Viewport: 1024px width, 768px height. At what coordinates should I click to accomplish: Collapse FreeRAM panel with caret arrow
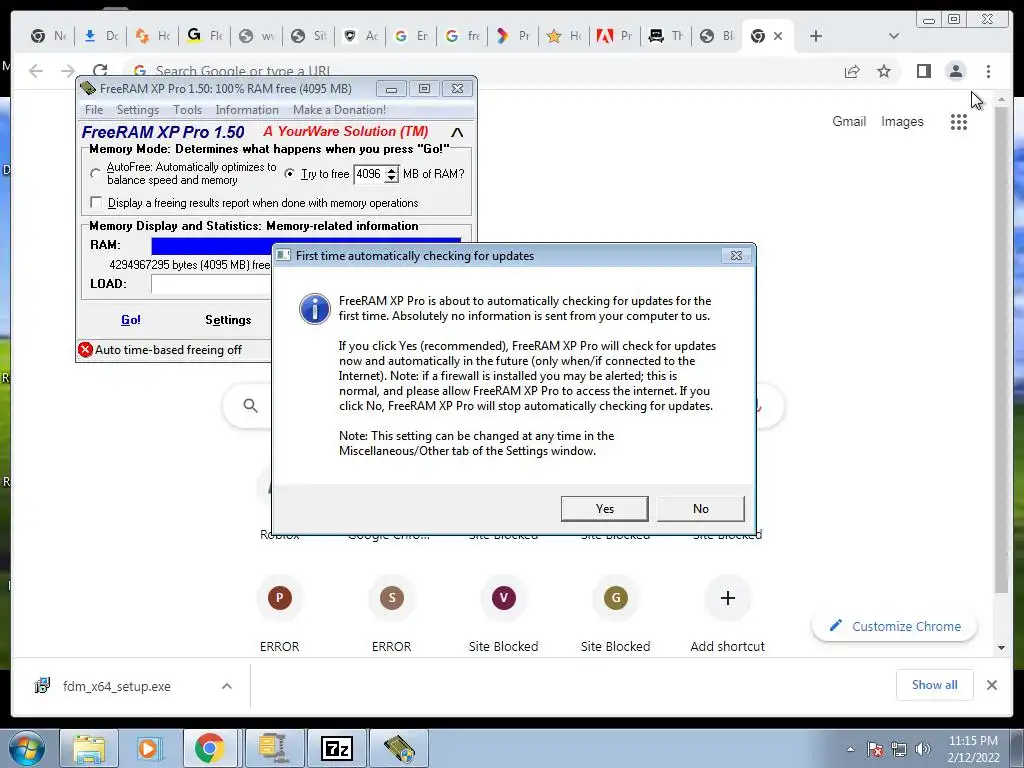[x=457, y=133]
